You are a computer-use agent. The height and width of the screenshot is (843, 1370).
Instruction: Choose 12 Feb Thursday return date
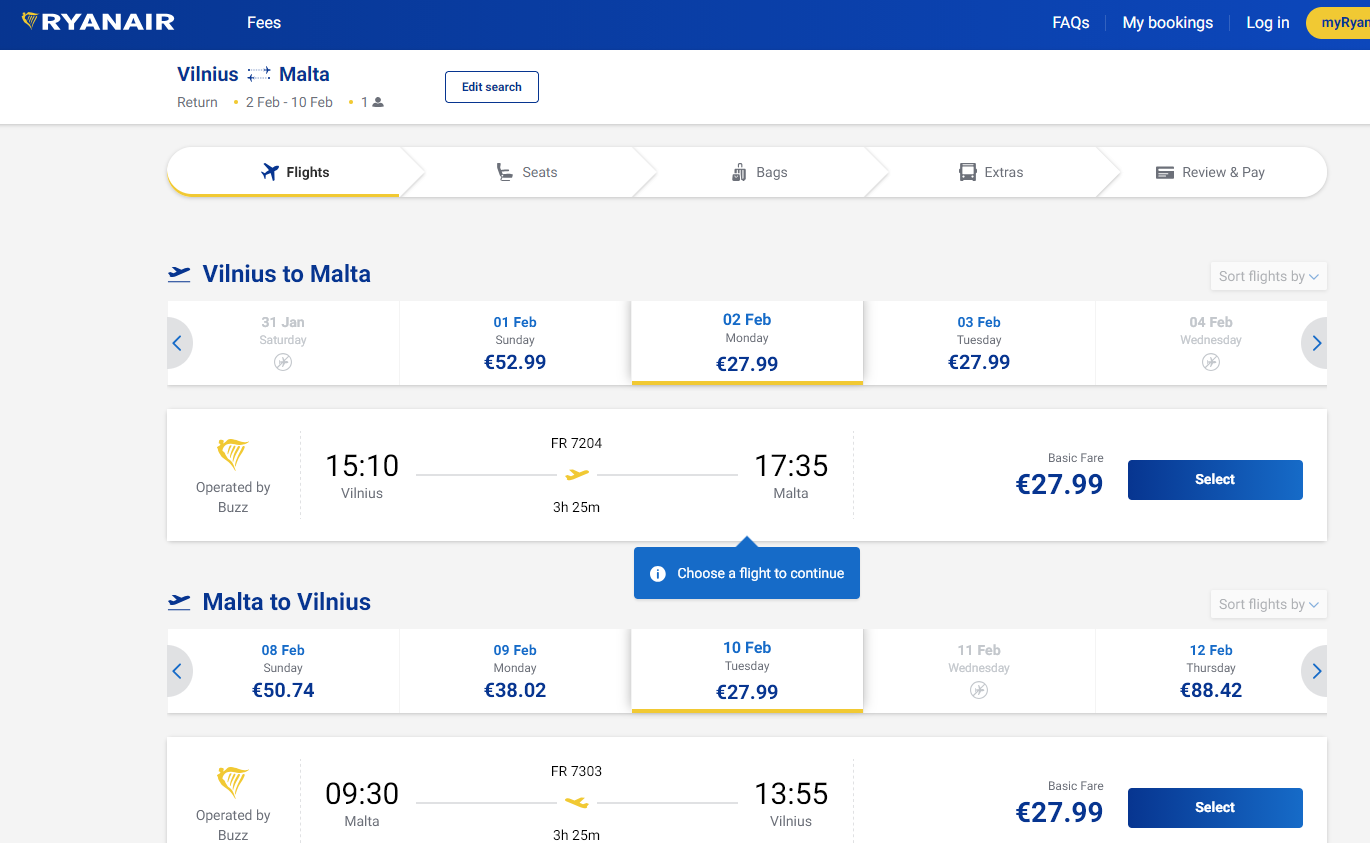pyautogui.click(x=1211, y=671)
